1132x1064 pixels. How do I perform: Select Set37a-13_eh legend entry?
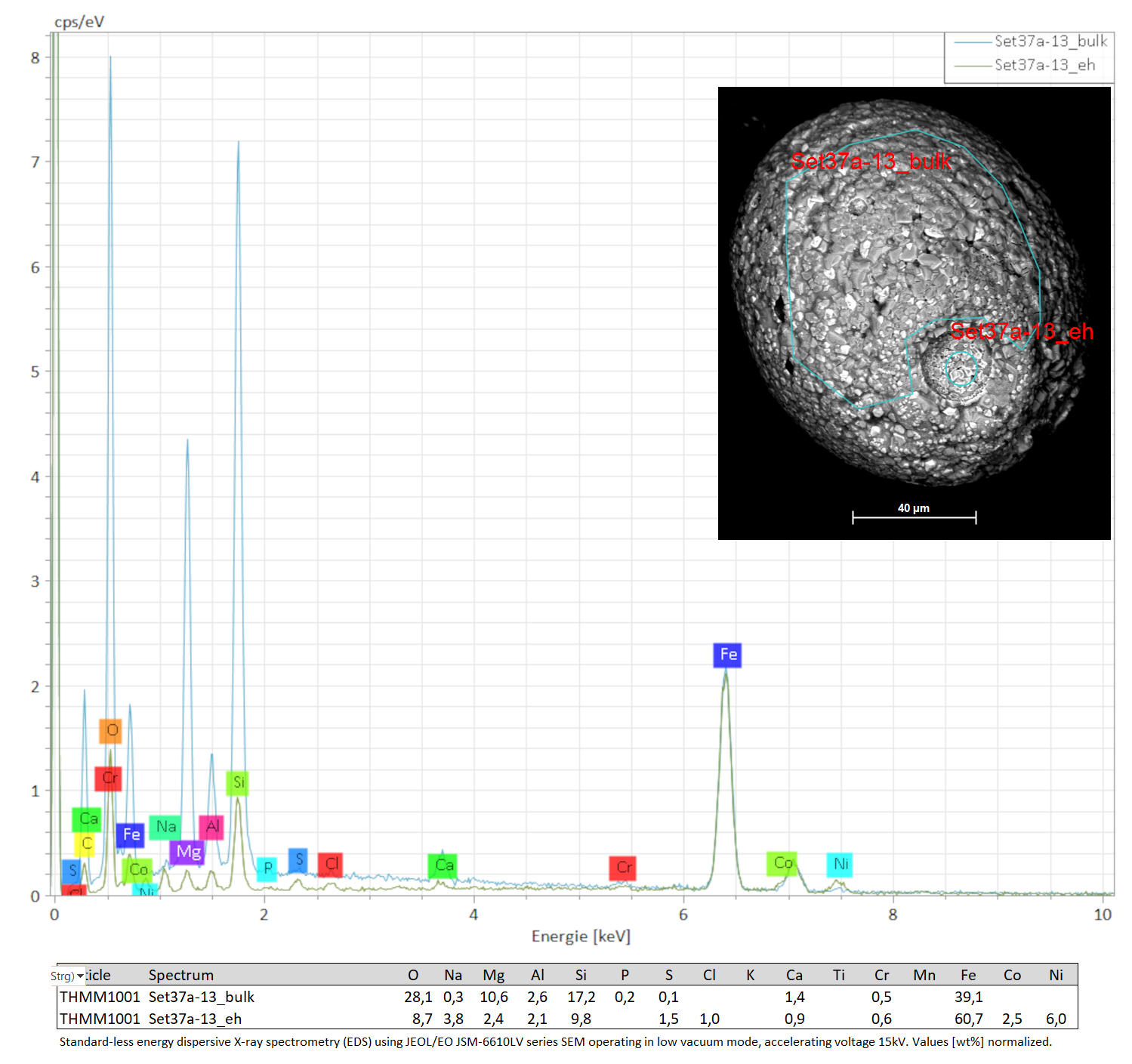coord(1024,66)
